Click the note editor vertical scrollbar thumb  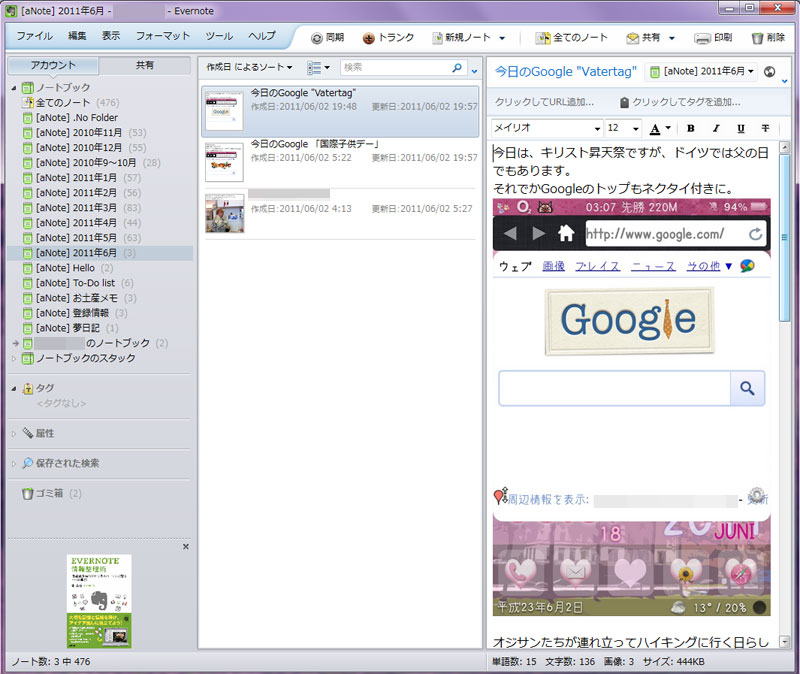pyautogui.click(x=785, y=237)
